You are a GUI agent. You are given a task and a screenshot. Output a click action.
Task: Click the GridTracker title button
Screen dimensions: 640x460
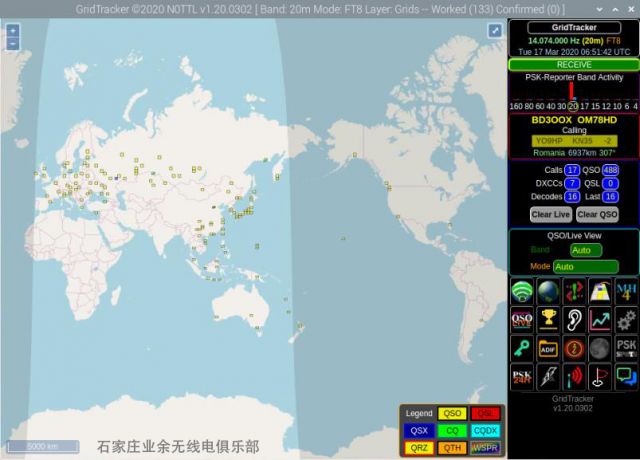(574, 27)
